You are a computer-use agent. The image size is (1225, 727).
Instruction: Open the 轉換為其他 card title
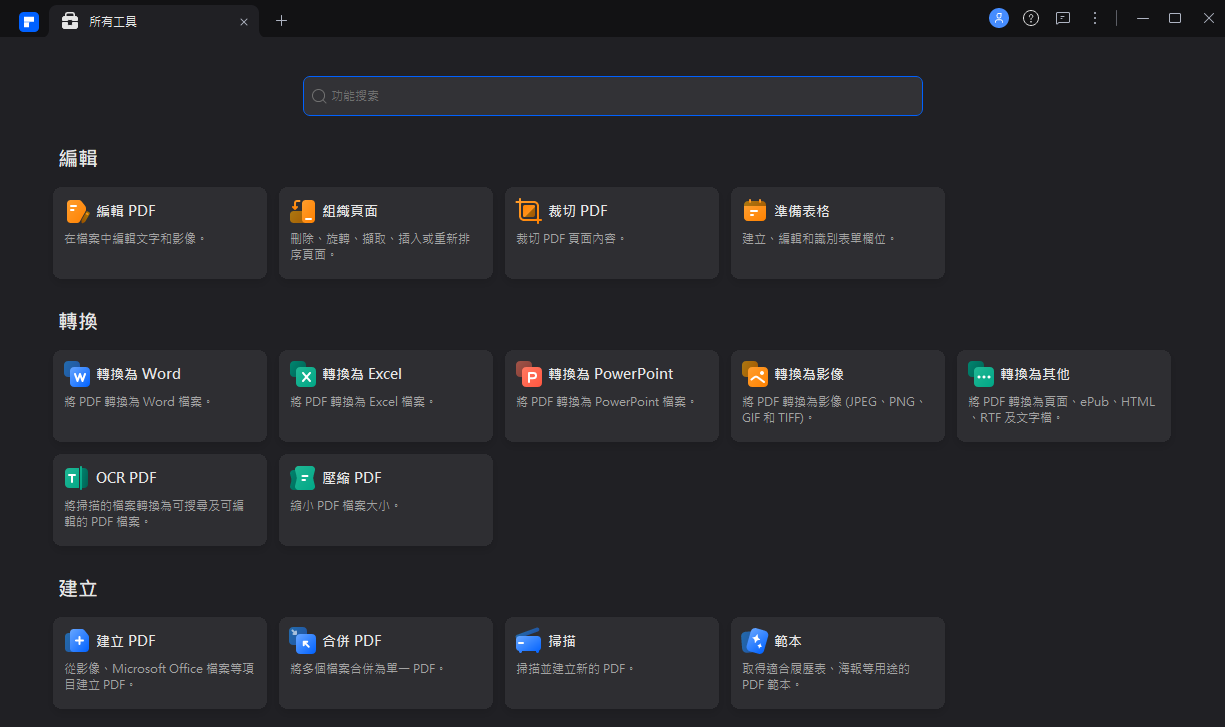click(x=1035, y=374)
